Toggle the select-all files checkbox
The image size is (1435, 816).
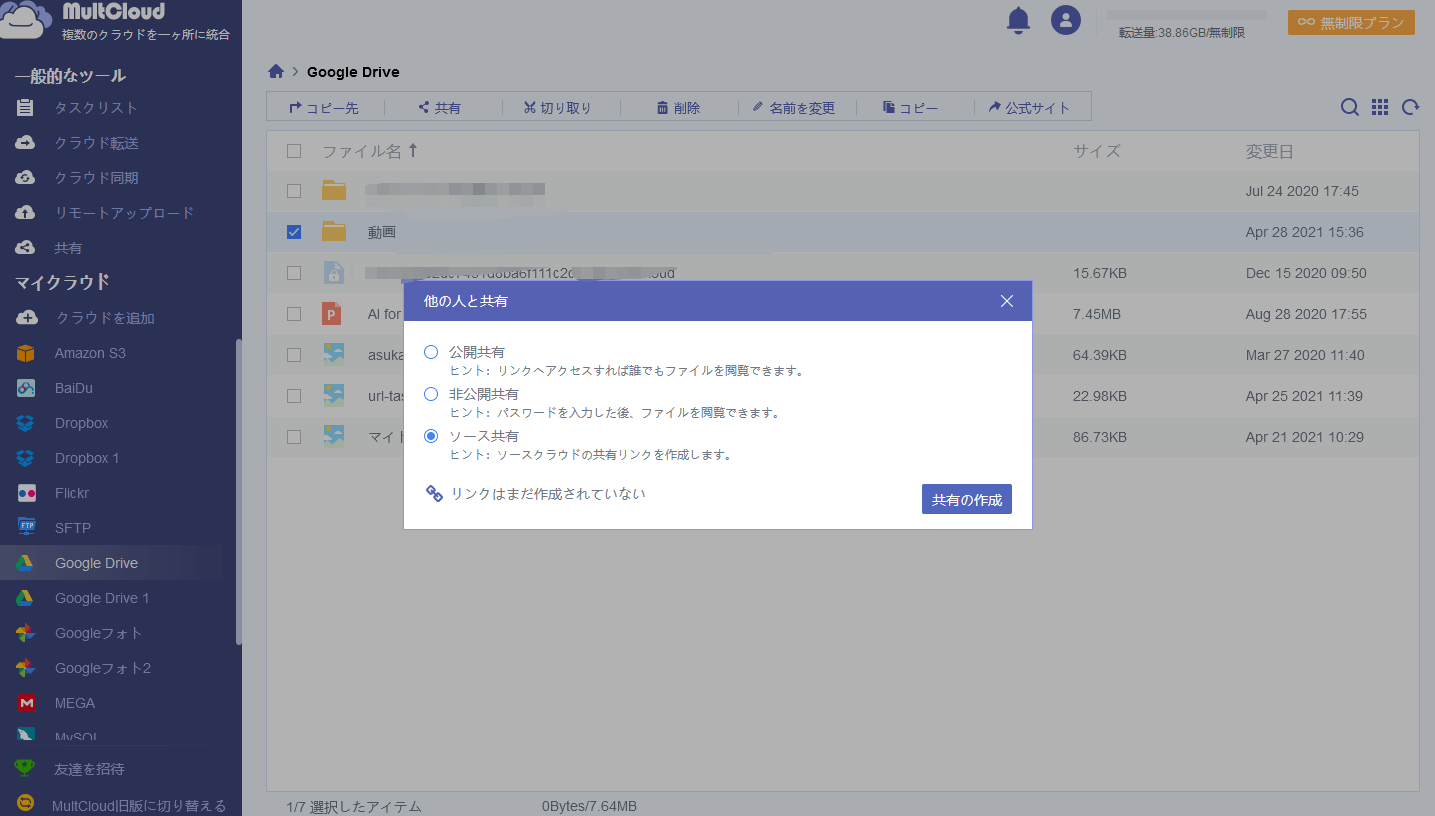coord(294,151)
